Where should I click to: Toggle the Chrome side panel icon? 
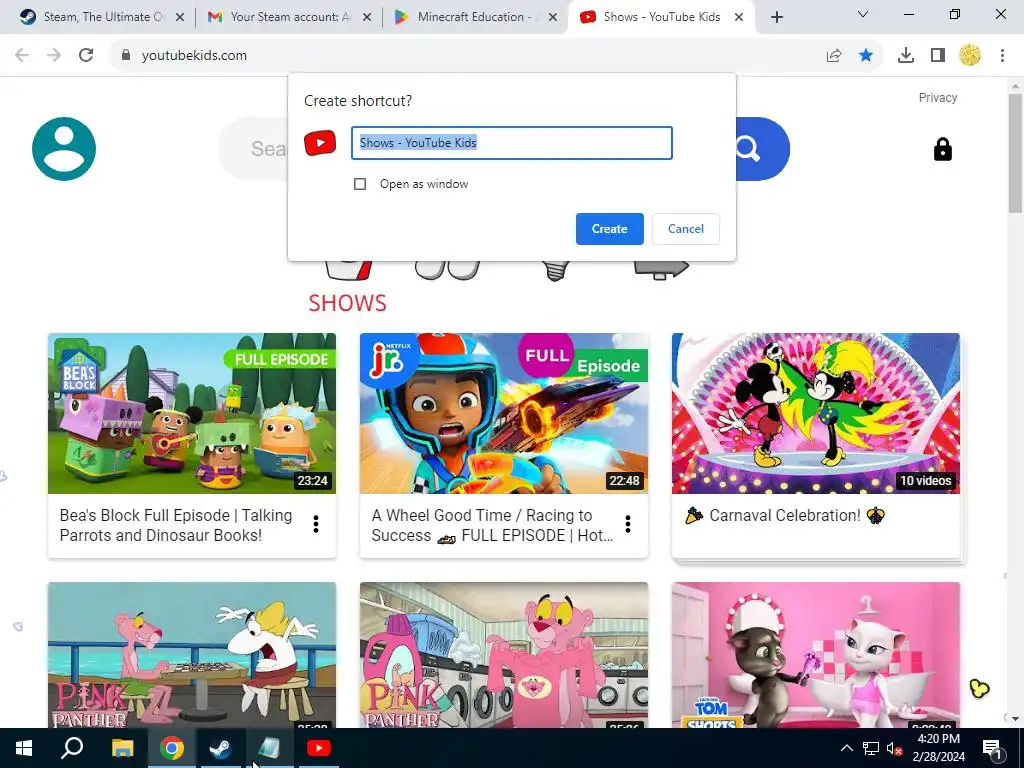pos(938,56)
